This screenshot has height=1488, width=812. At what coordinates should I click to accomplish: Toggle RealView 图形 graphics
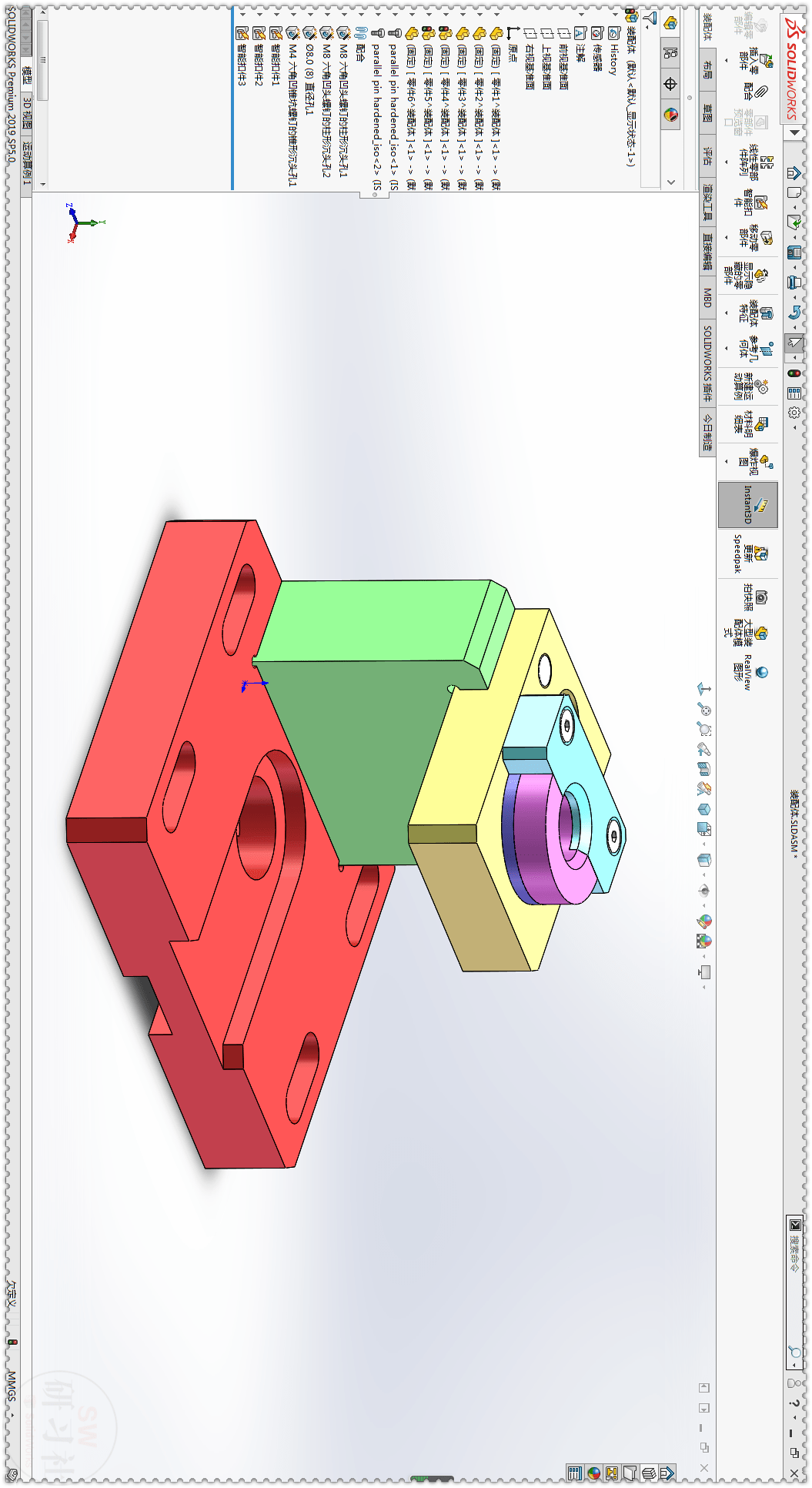coord(749,673)
